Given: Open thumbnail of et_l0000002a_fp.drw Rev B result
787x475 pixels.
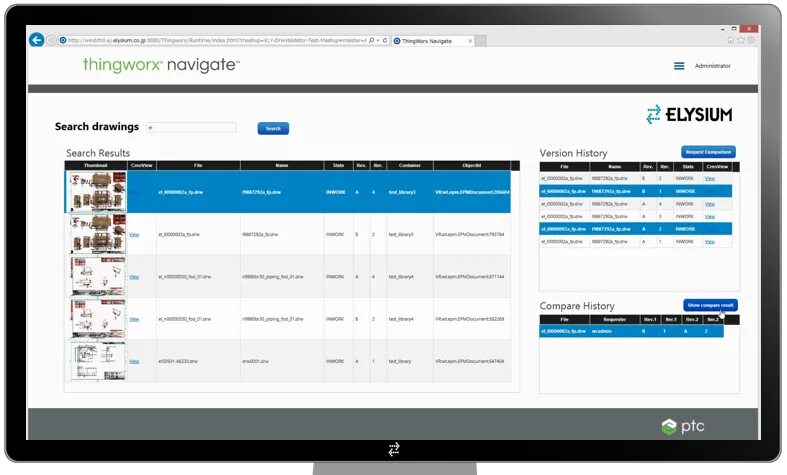Looking at the screenshot, I should click(x=97, y=234).
